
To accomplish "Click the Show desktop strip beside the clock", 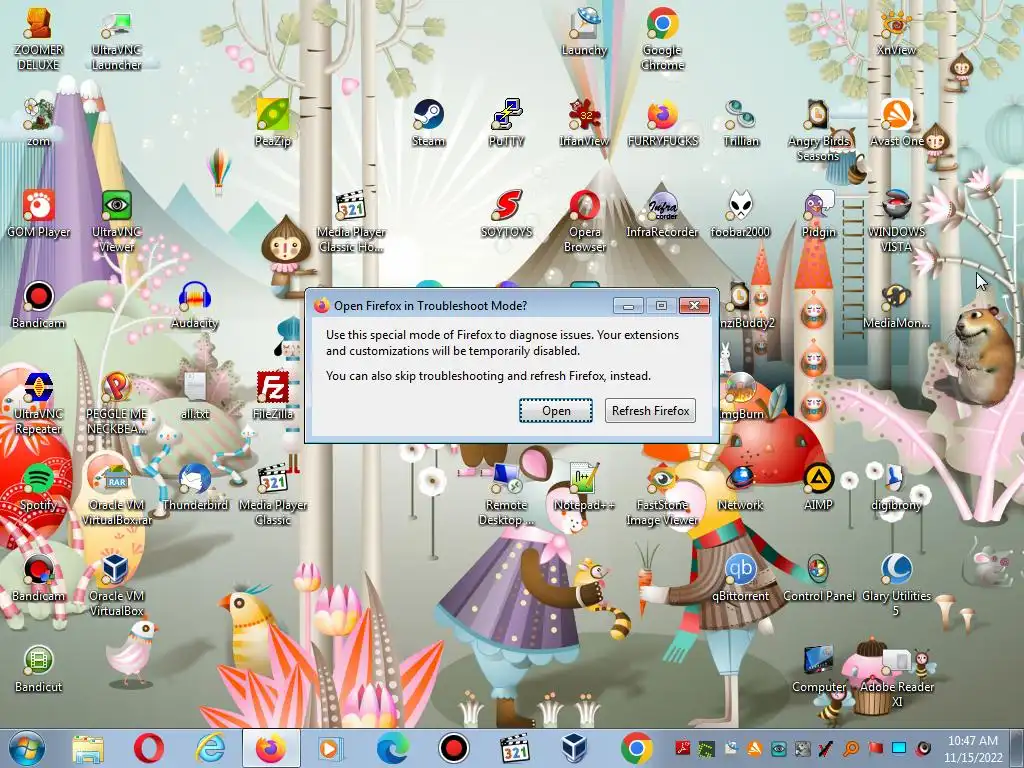I will [1017, 748].
